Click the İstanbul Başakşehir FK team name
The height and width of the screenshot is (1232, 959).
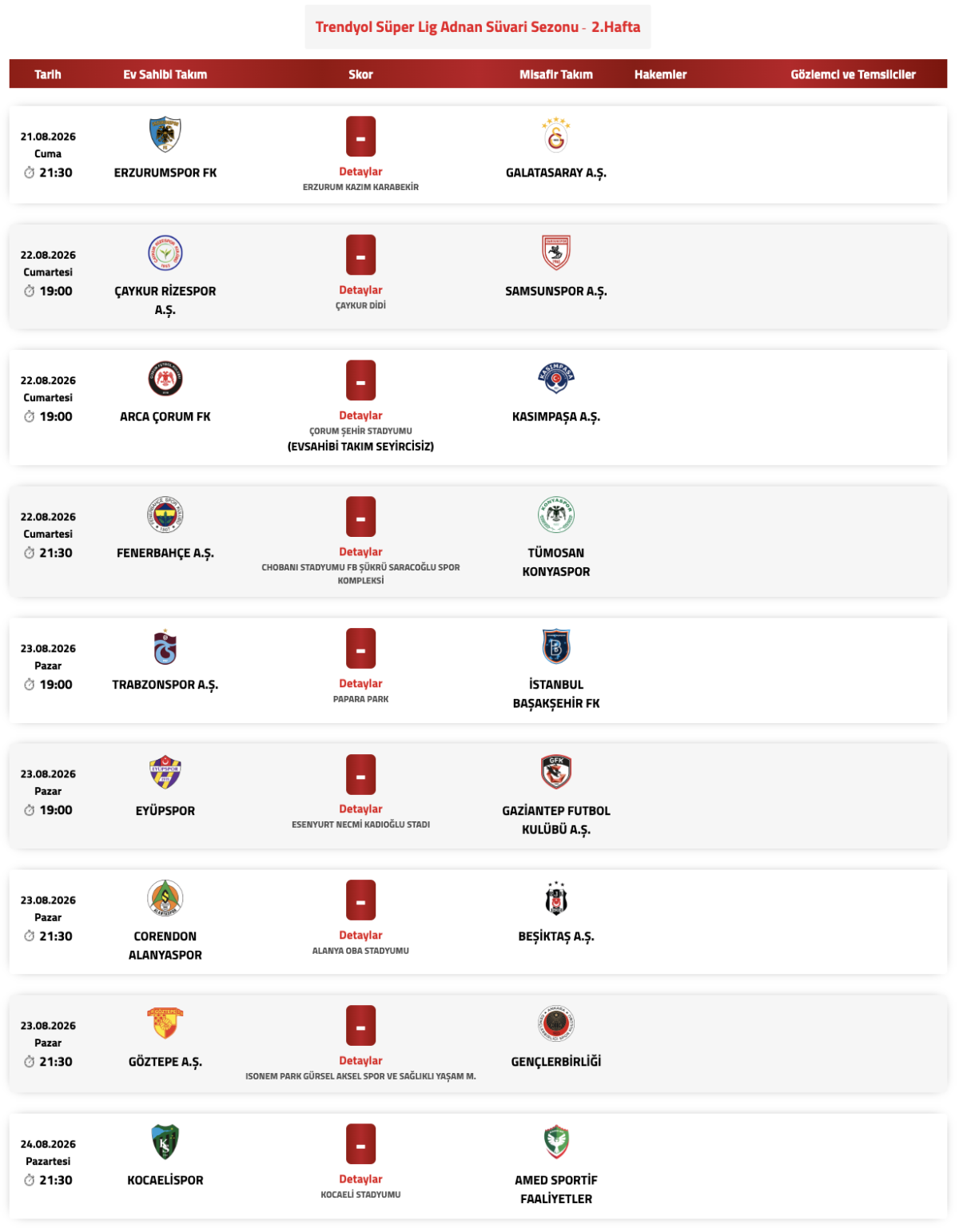point(555,694)
